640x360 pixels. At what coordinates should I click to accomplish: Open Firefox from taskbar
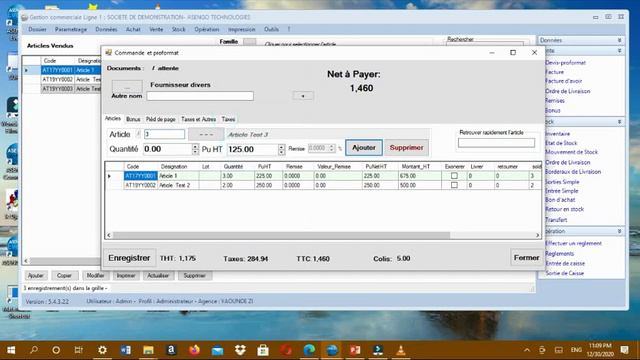click(194, 350)
